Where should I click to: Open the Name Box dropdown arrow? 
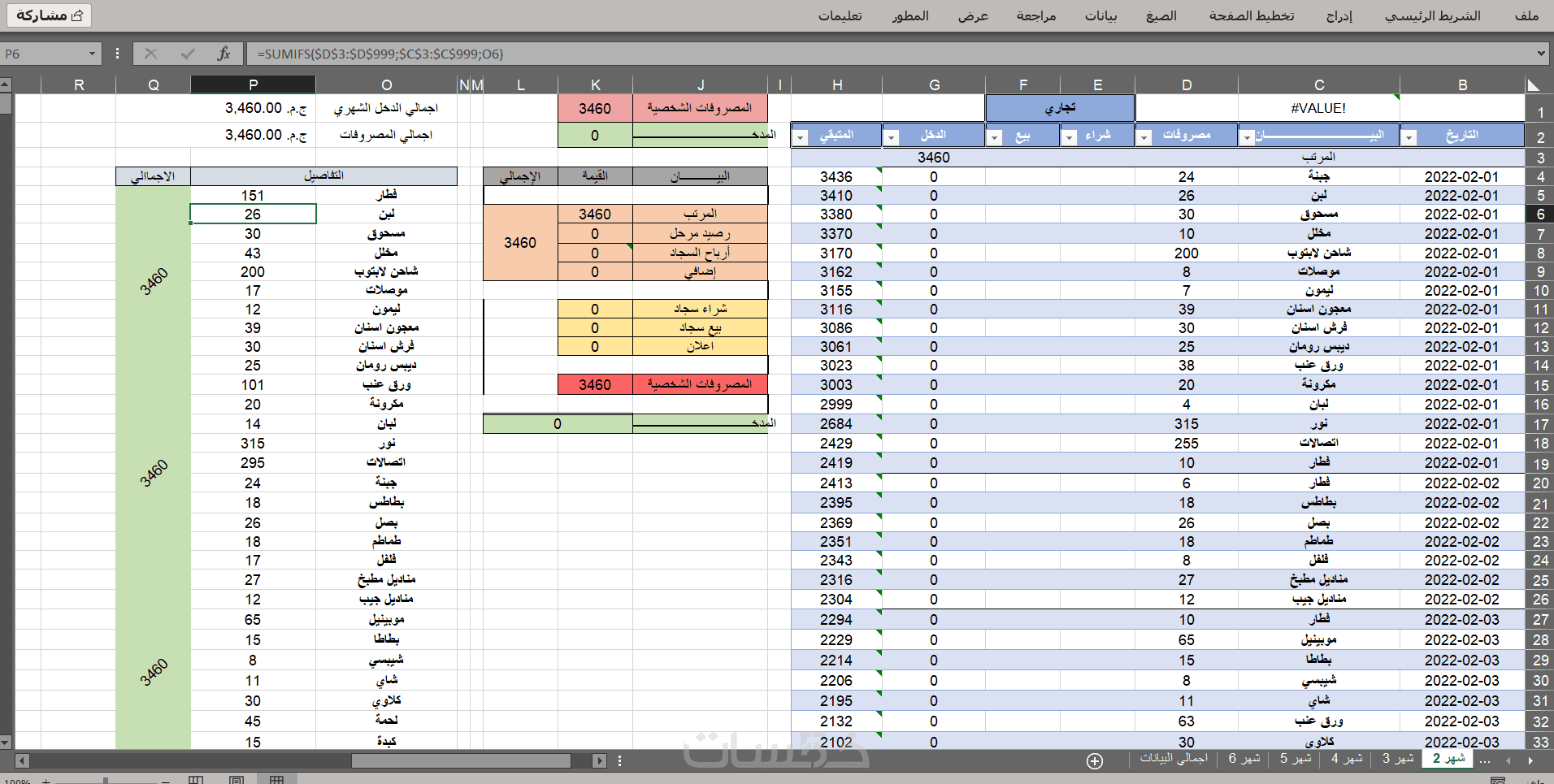point(92,54)
